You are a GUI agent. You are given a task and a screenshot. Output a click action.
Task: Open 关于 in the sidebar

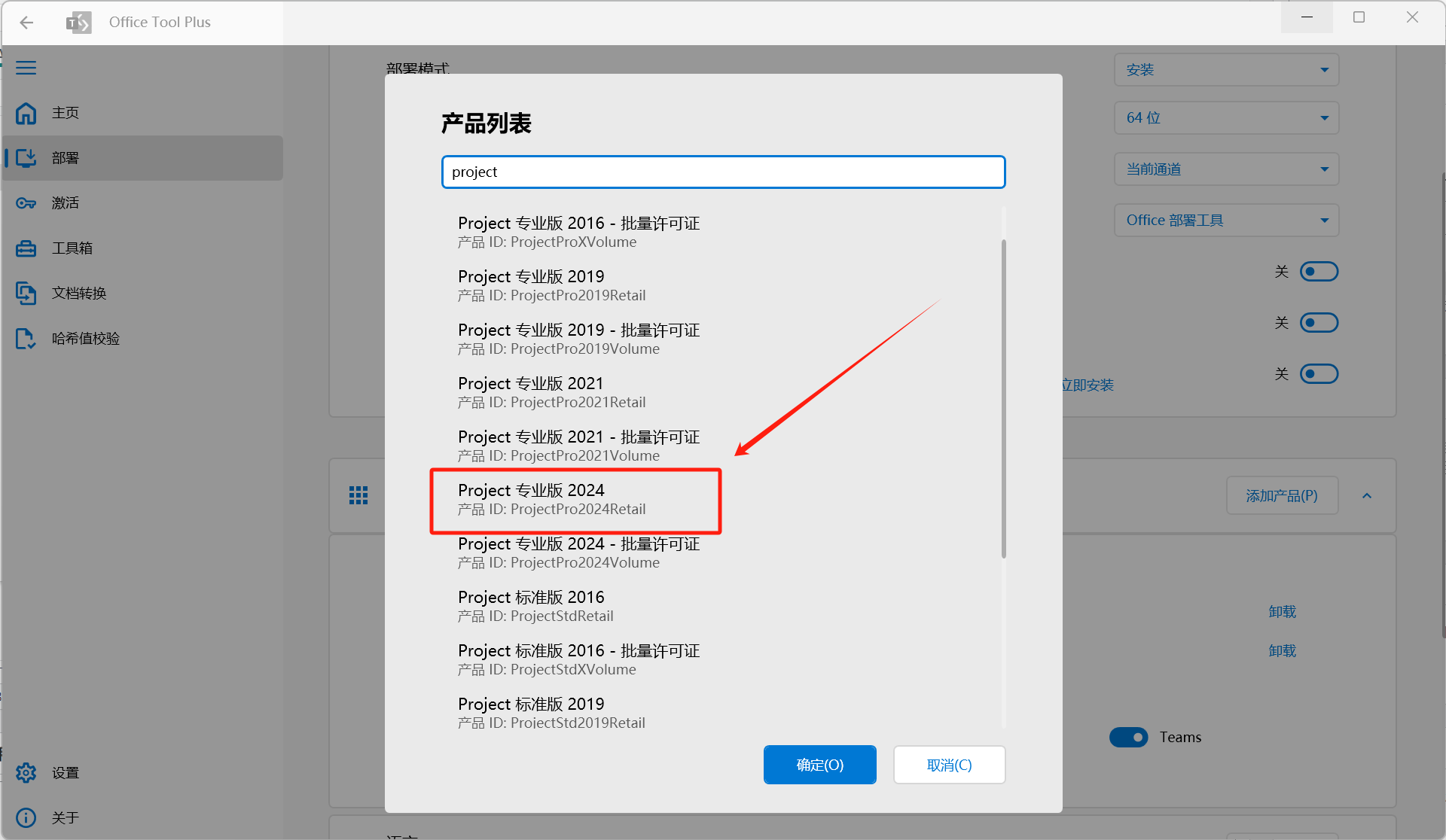coord(143,818)
